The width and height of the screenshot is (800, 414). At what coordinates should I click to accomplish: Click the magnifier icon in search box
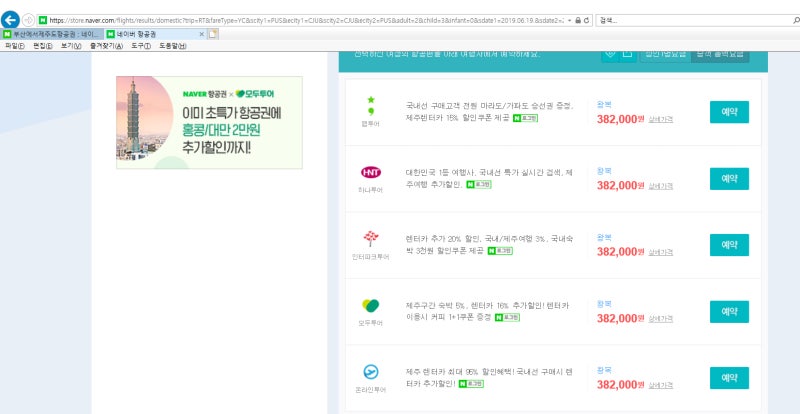[x=796, y=20]
